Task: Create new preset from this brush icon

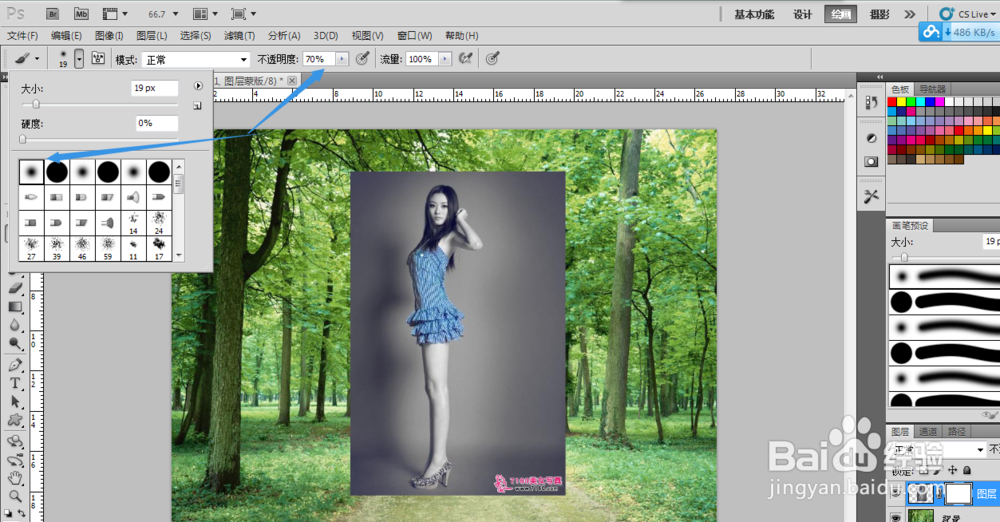Action: pyautogui.click(x=198, y=105)
